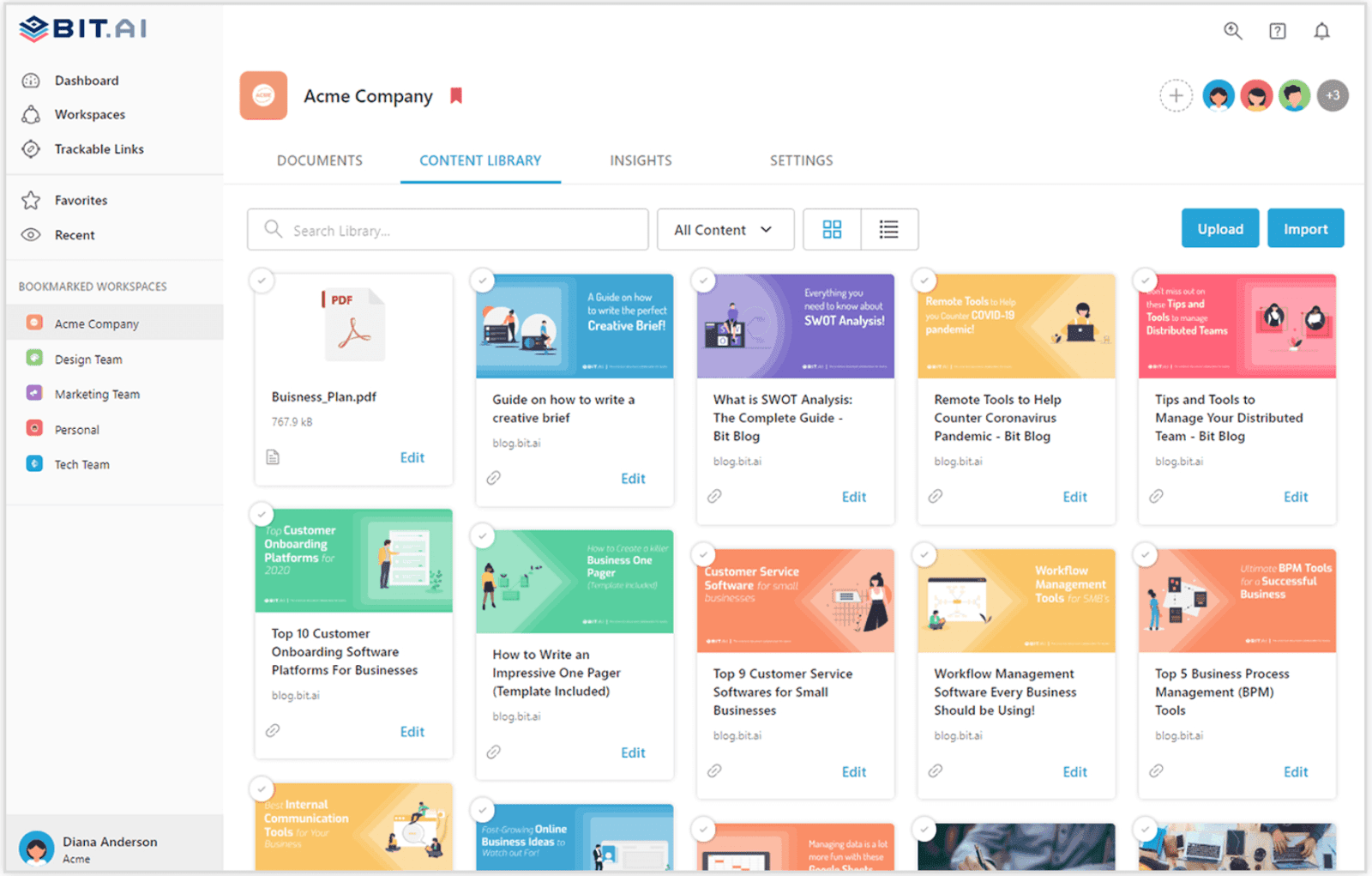Edit the Remote Tools blog card

(x=1074, y=496)
